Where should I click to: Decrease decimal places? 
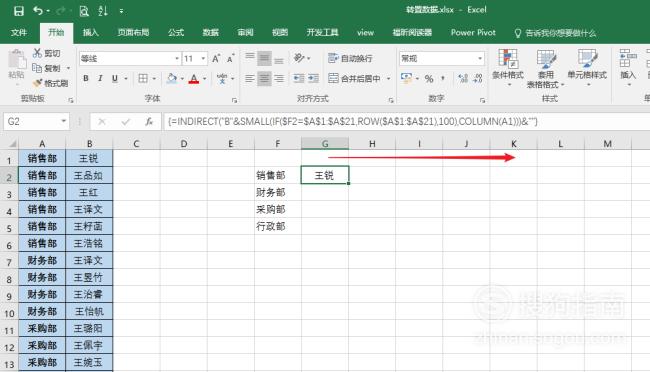[x=478, y=78]
